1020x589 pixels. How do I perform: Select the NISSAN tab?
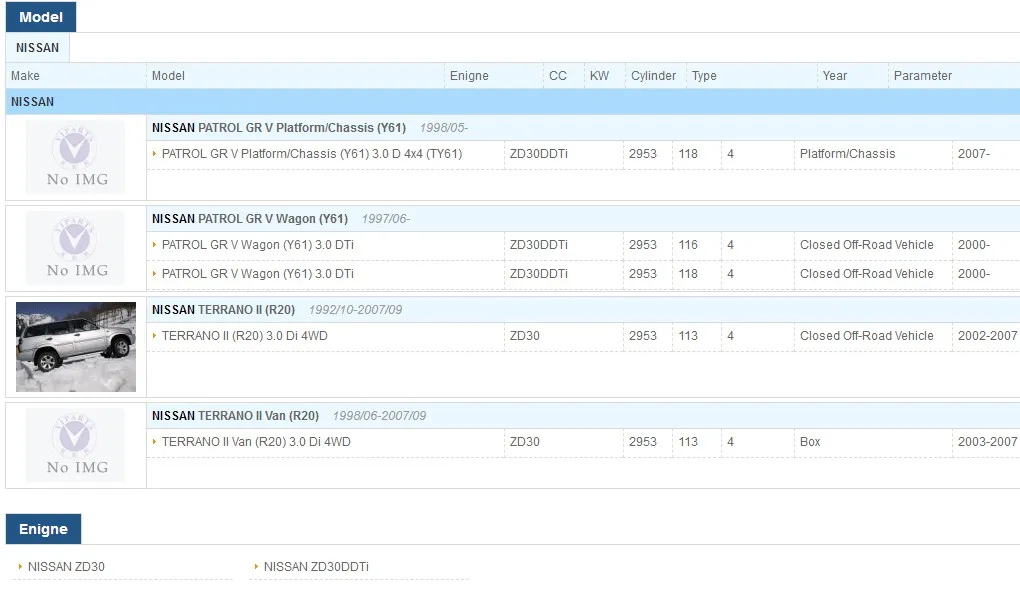(x=37, y=48)
